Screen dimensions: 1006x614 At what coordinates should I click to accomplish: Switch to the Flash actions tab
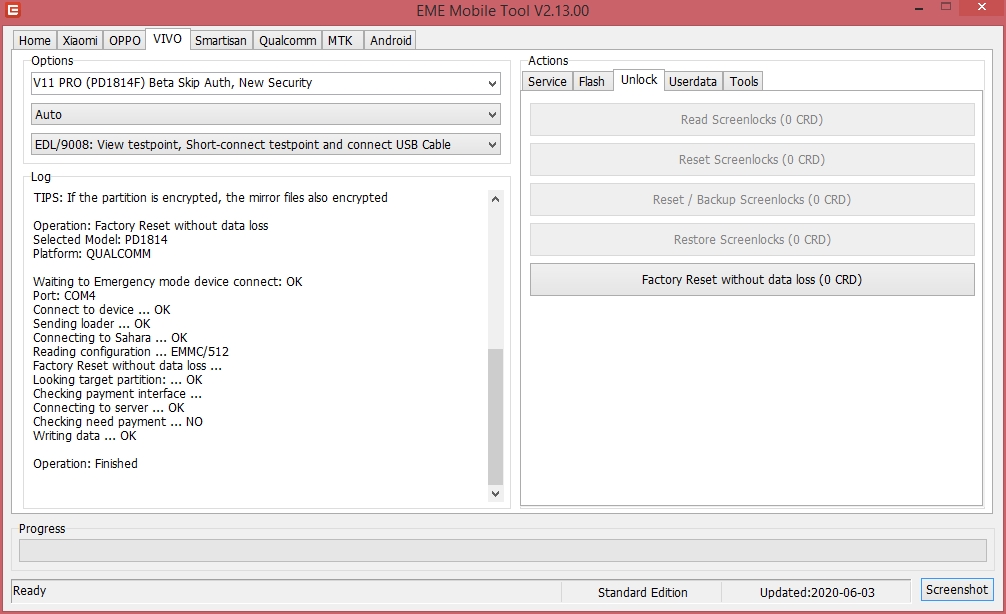(x=592, y=81)
